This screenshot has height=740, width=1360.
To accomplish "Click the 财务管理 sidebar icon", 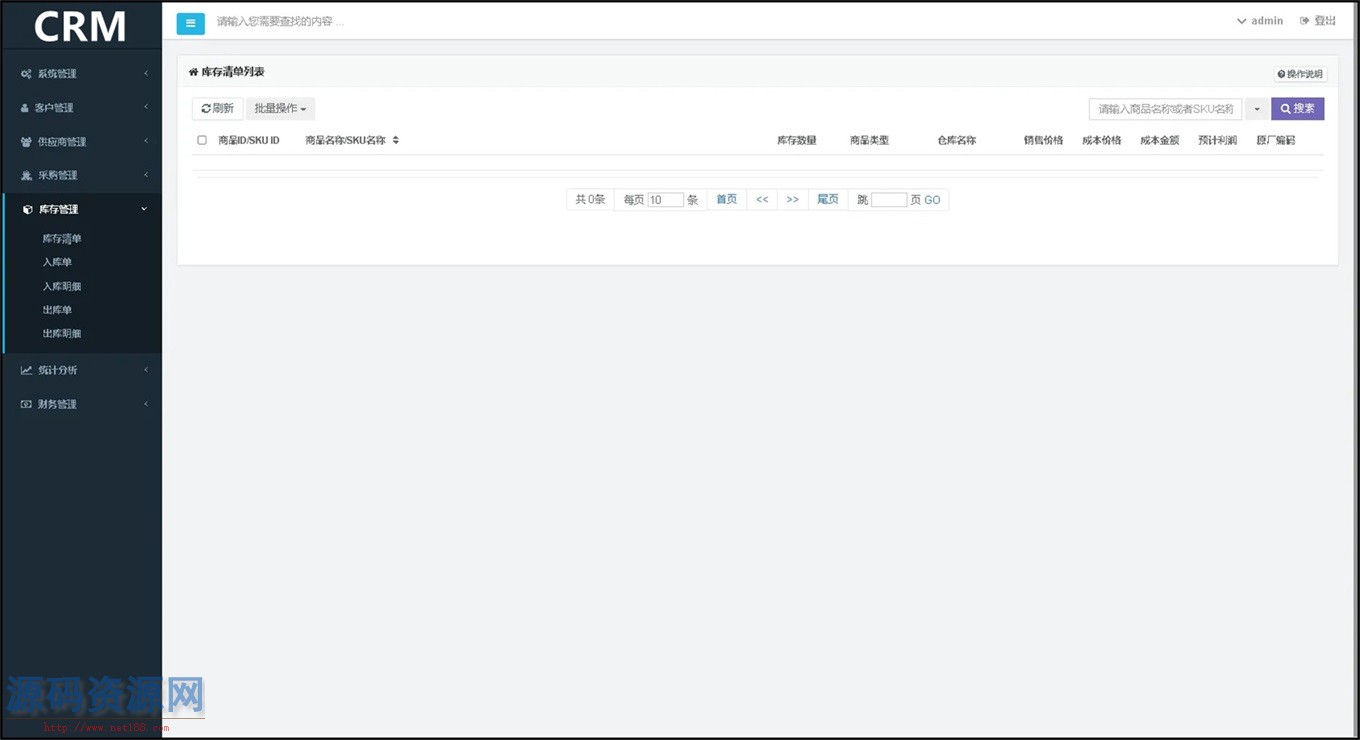I will click(x=25, y=403).
